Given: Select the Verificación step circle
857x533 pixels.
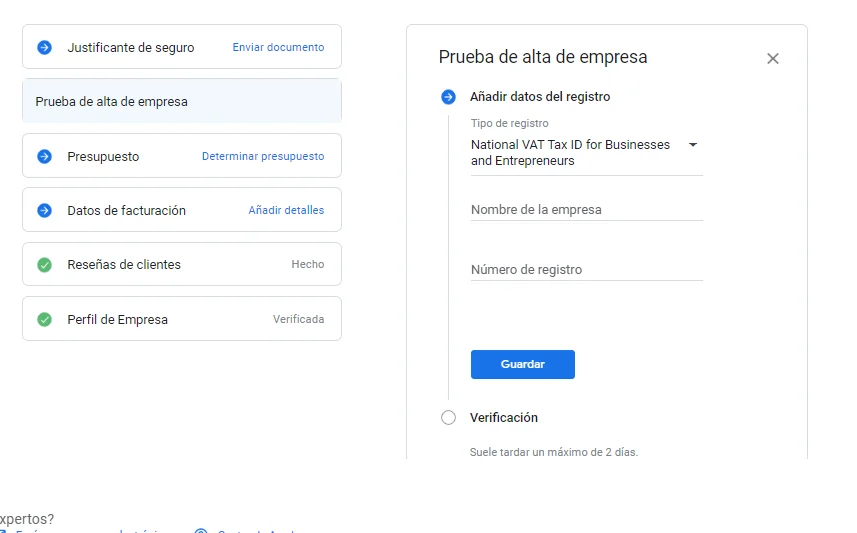Looking at the screenshot, I should coord(448,417).
